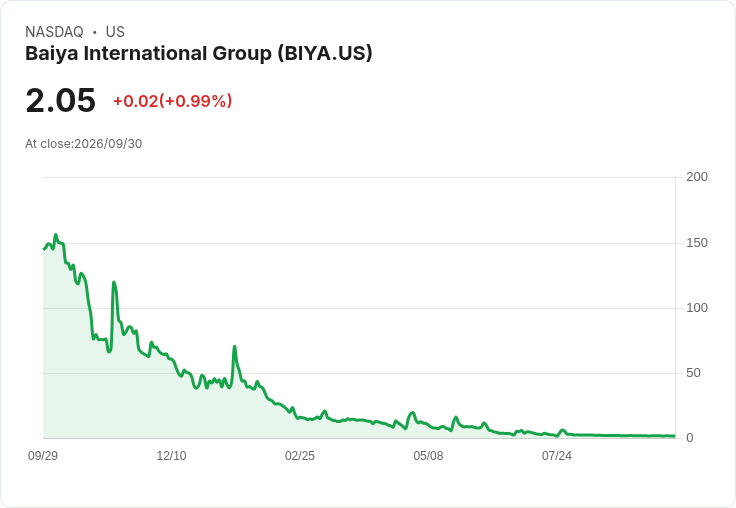Click the 100 y-axis value label
This screenshot has width=736, height=508.
(x=697, y=308)
